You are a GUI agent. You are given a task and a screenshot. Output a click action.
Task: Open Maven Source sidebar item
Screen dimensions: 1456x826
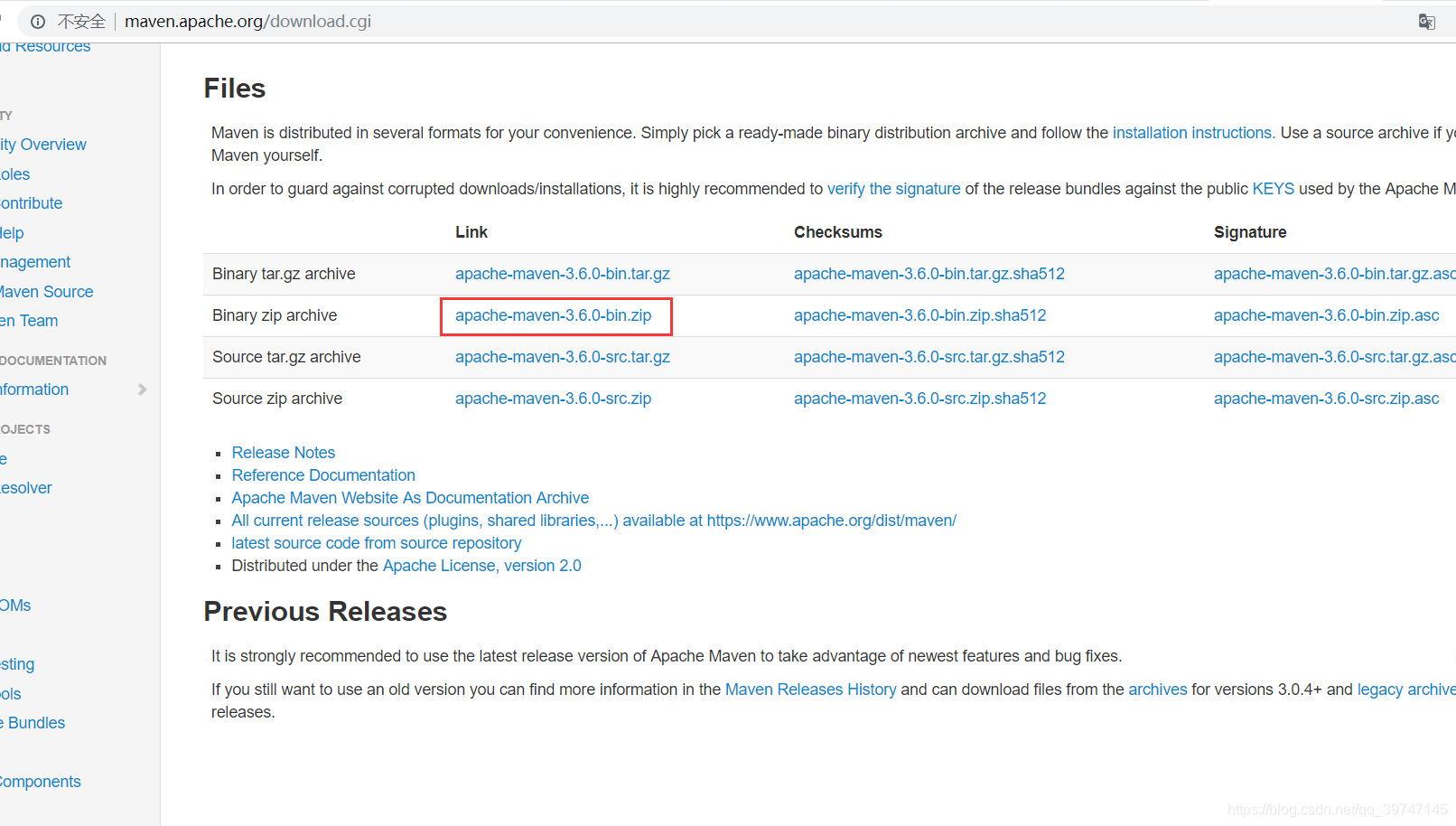47,292
